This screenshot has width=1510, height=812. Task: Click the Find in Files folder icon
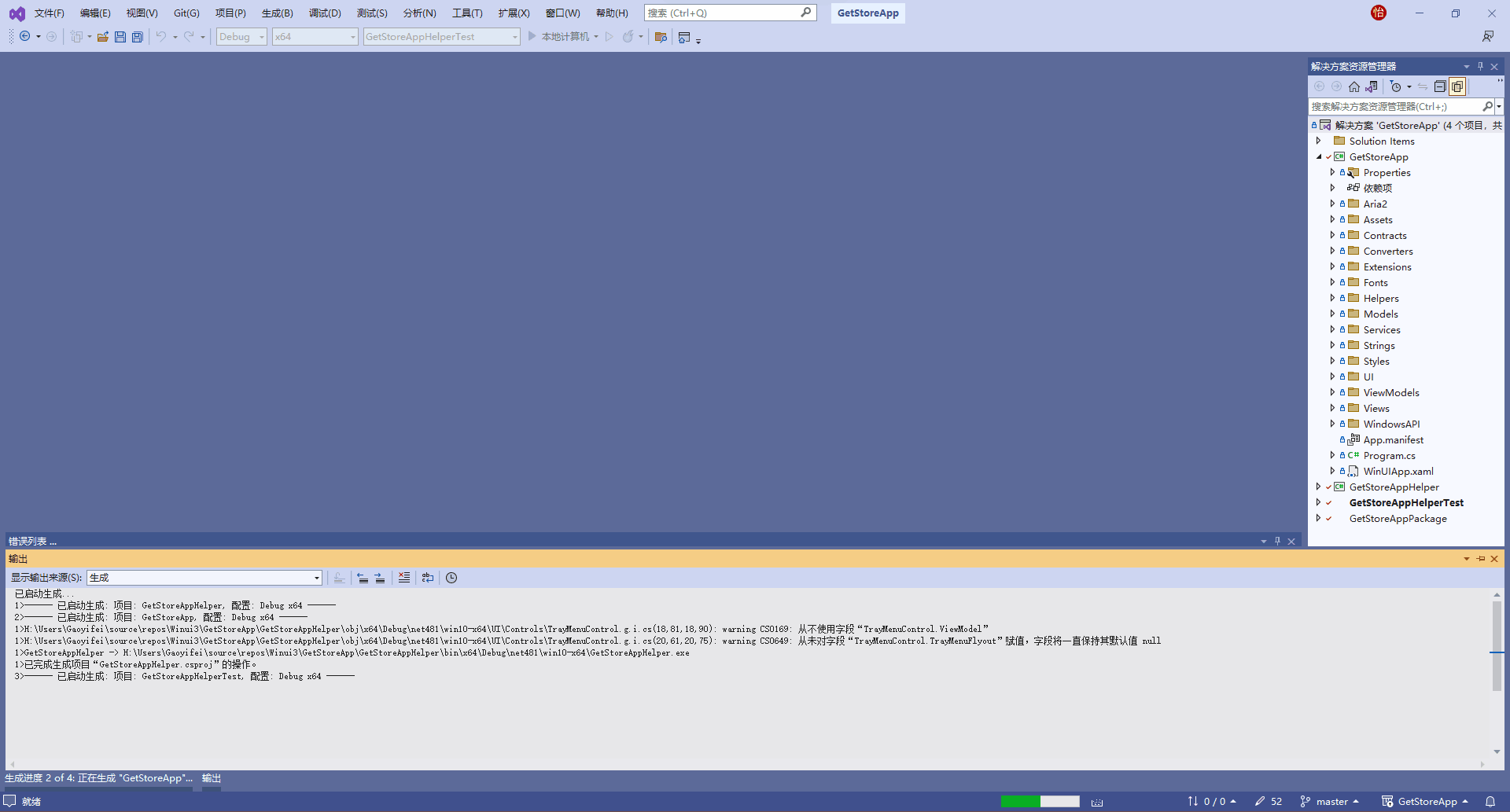[x=661, y=37]
